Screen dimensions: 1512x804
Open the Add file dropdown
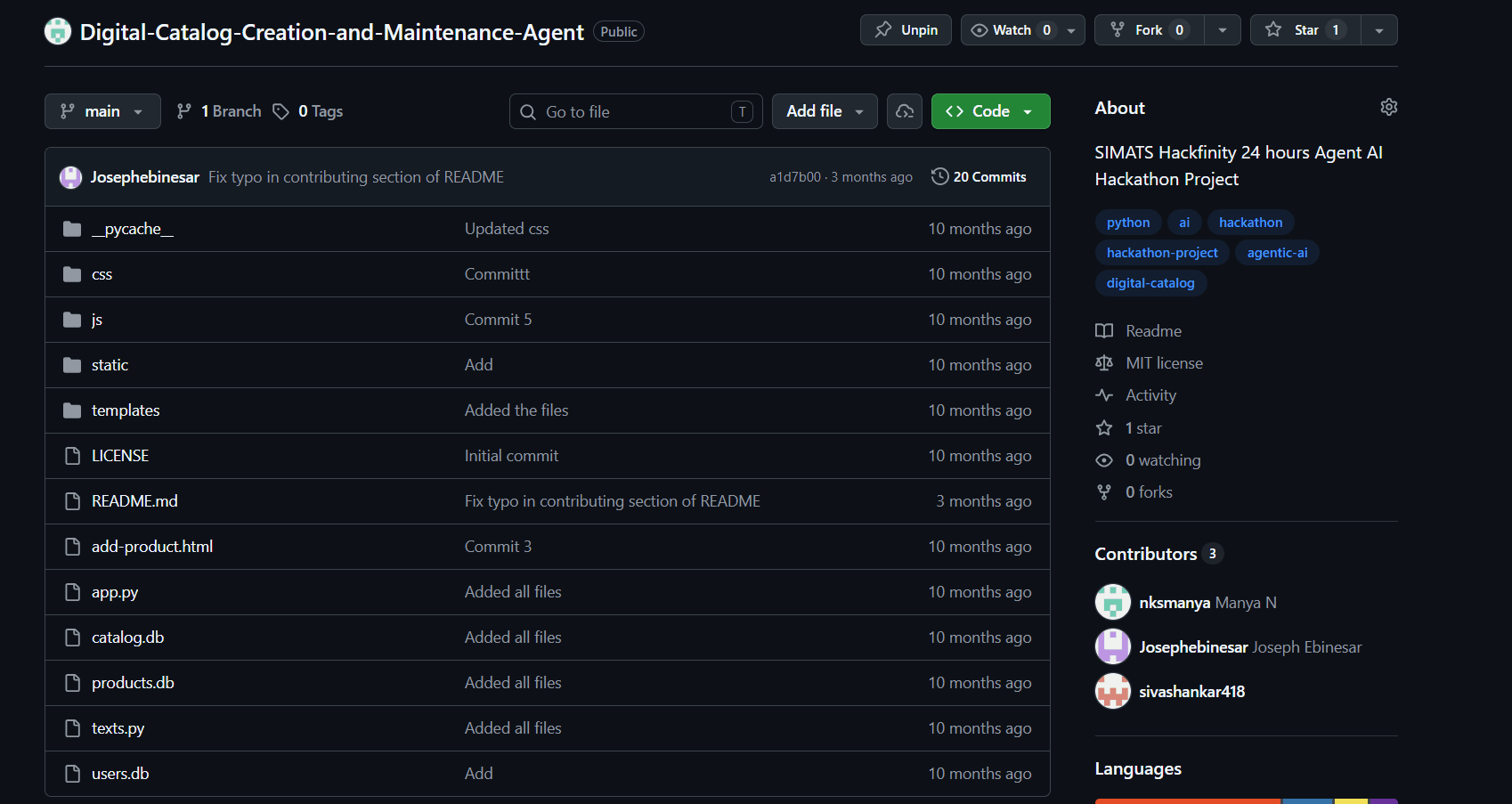tap(825, 111)
